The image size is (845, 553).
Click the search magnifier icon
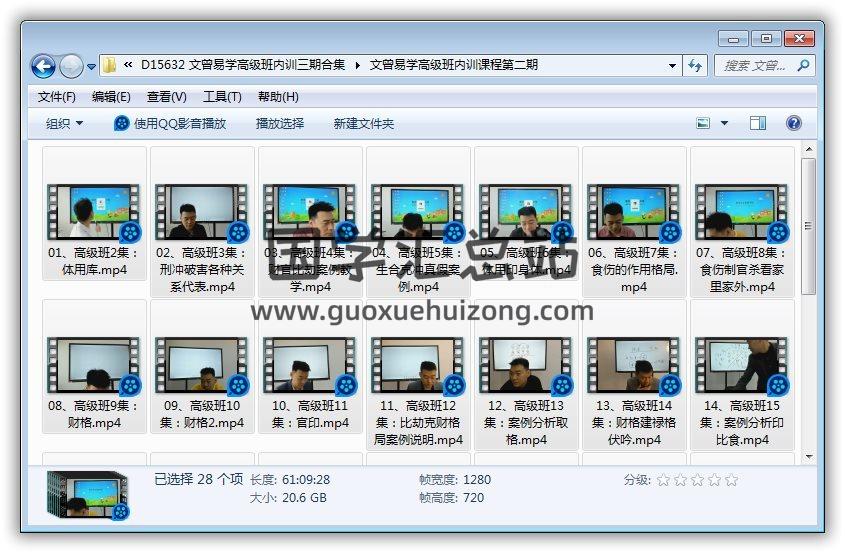803,66
